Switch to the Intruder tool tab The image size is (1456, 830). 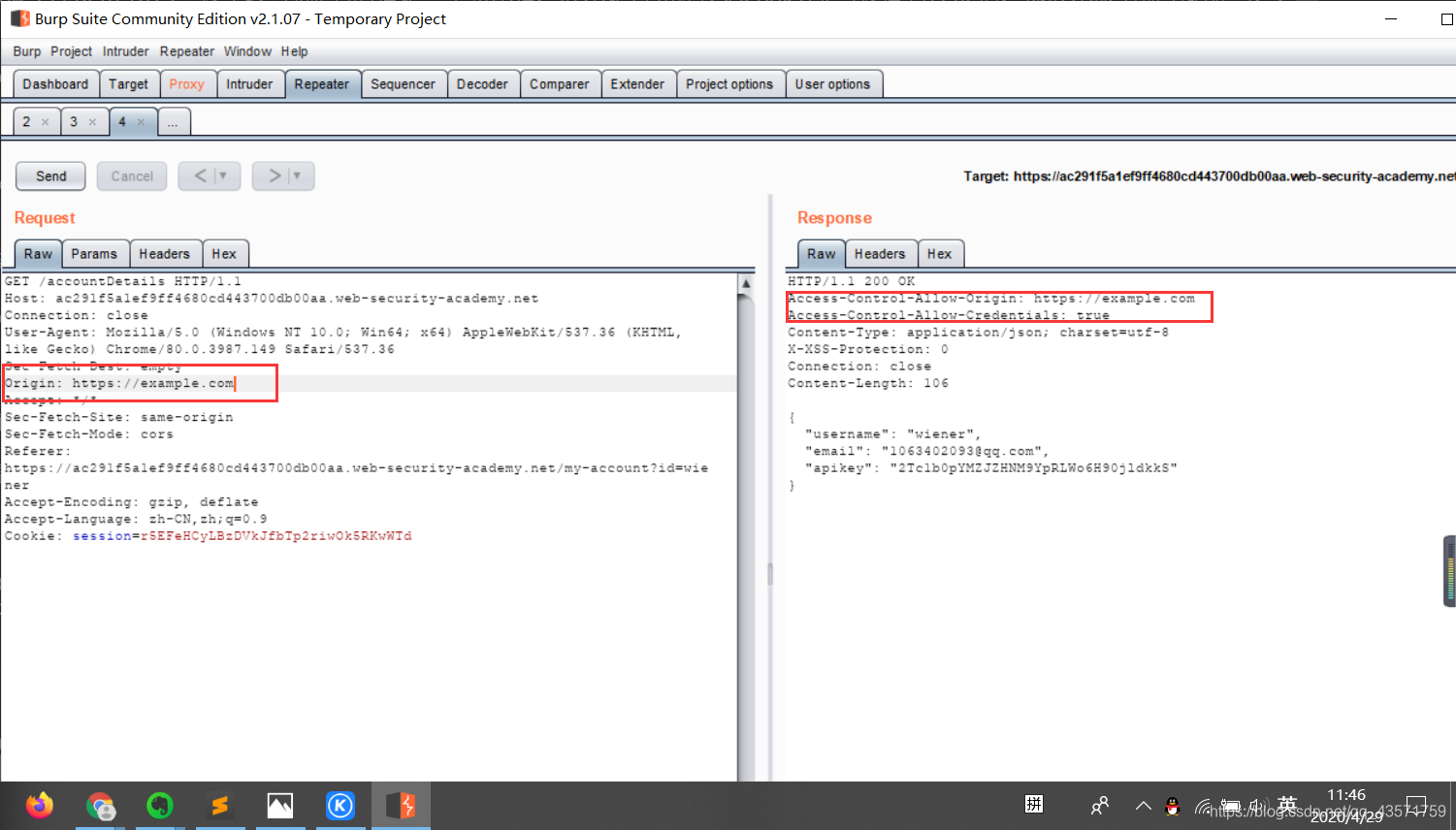click(249, 84)
